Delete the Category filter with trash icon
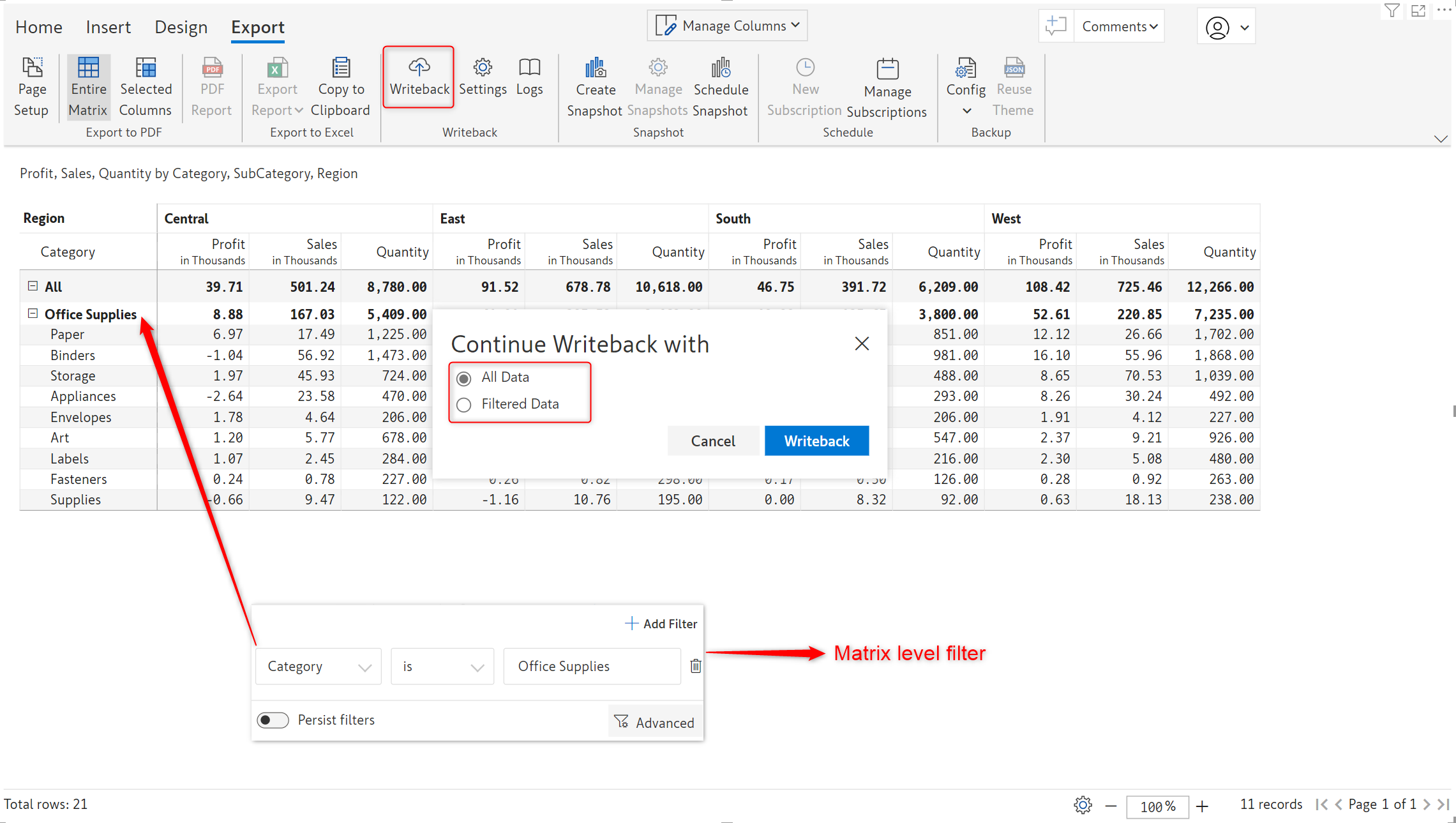This screenshot has width=1456, height=823. [x=696, y=666]
